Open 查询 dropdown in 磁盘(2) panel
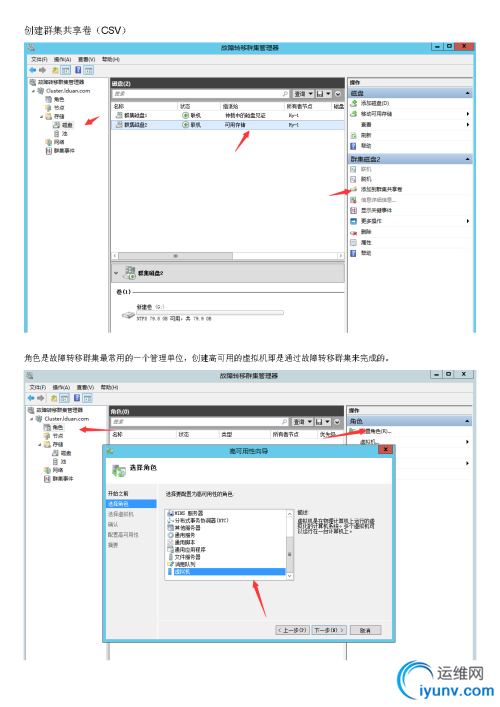Image resolution: width=500 pixels, height=707 pixels. 303,94
